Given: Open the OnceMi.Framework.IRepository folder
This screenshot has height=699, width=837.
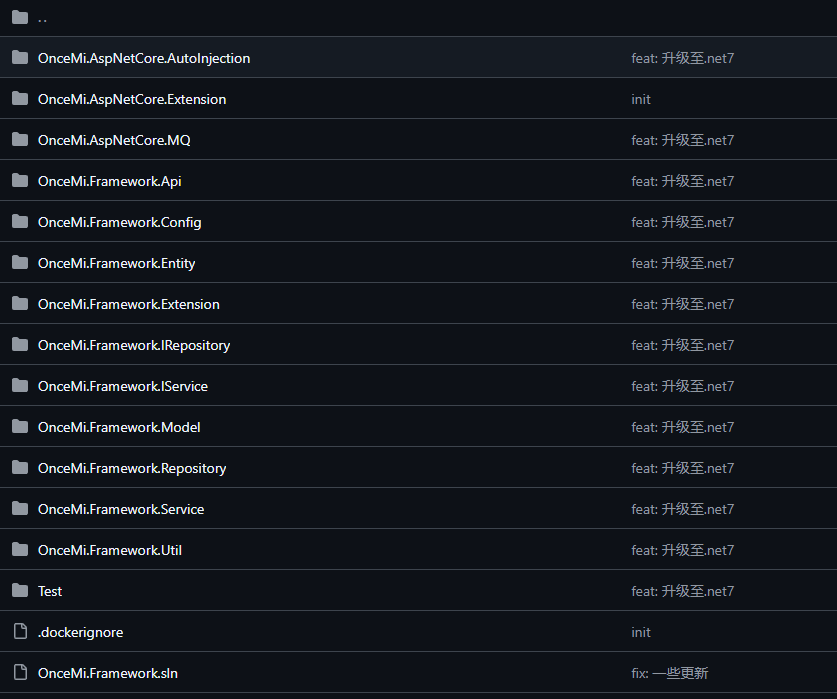Looking at the screenshot, I should click(x=134, y=345).
